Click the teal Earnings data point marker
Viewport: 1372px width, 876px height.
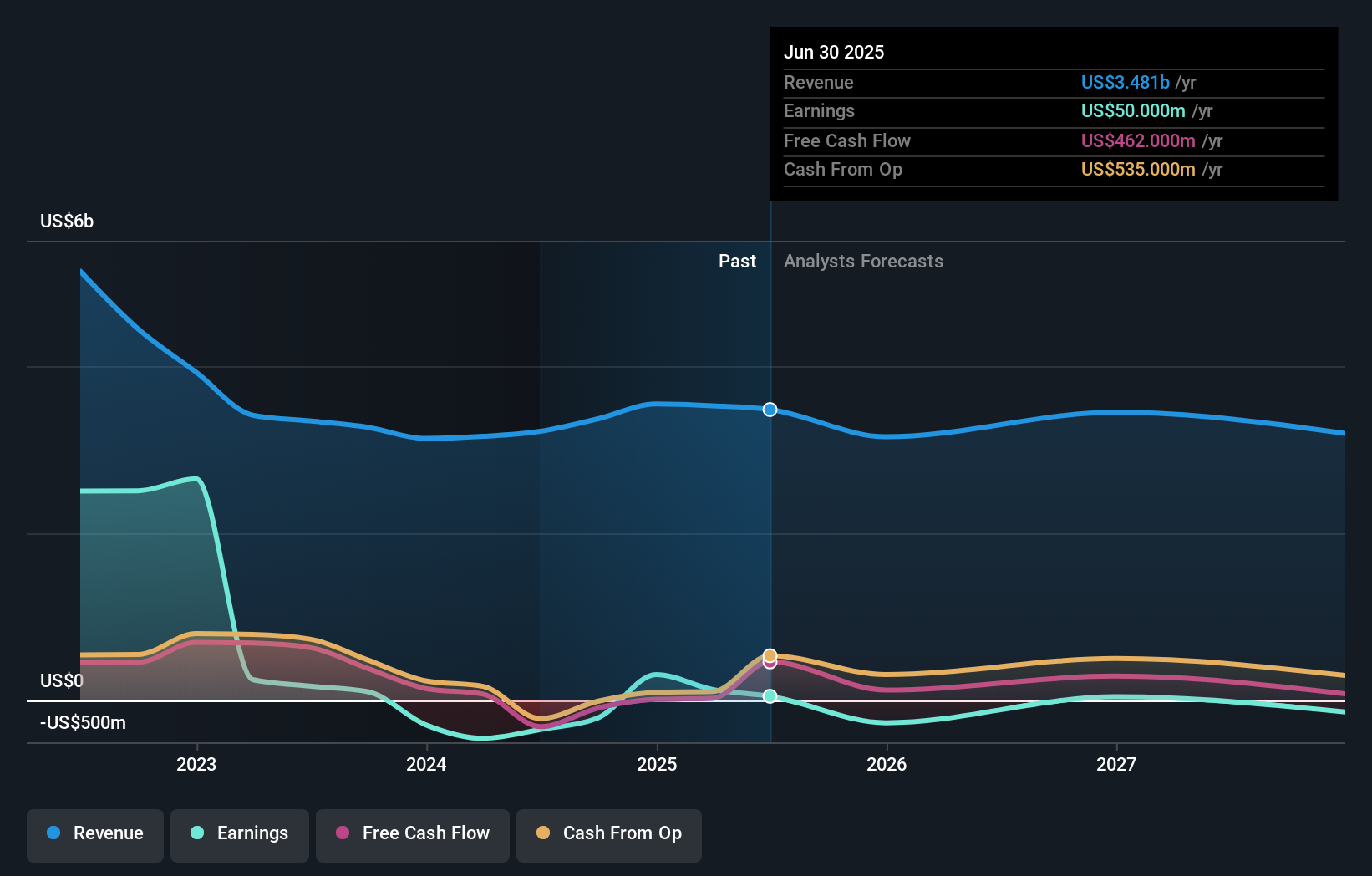770,696
